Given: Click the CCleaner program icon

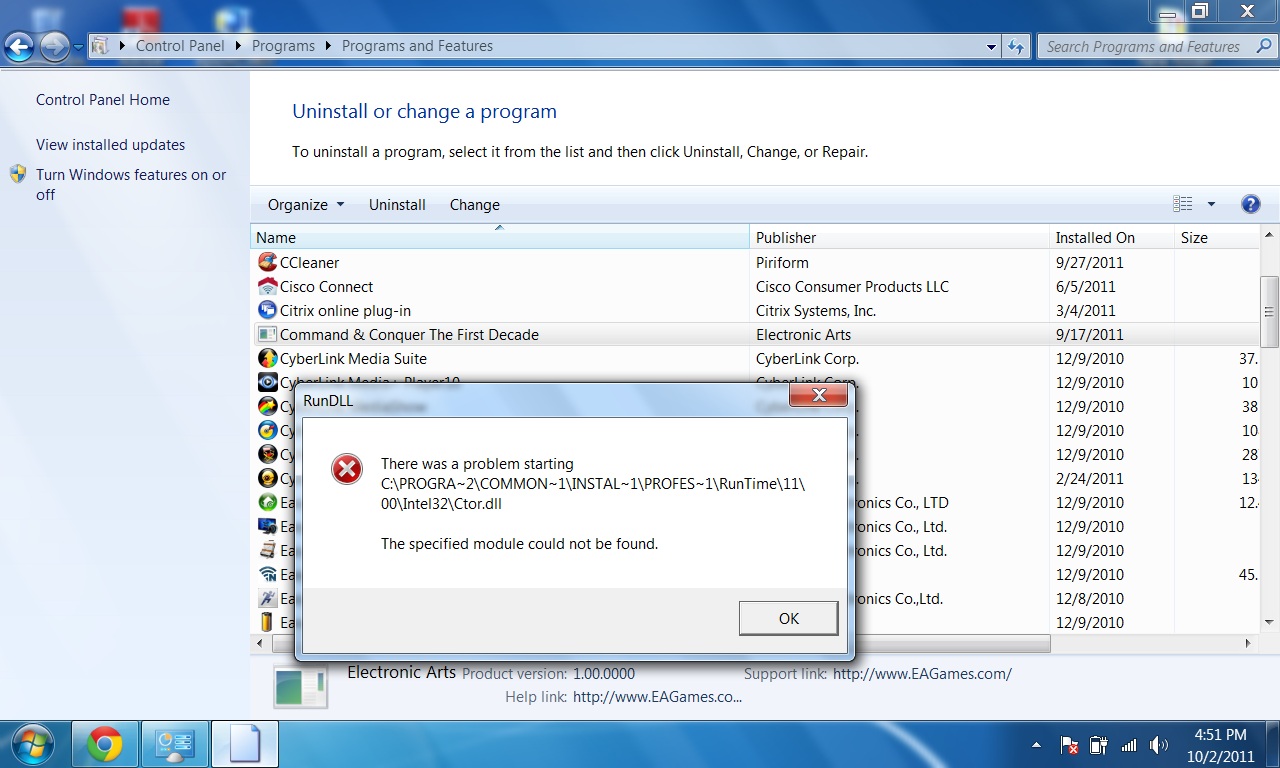Looking at the screenshot, I should click(267, 262).
